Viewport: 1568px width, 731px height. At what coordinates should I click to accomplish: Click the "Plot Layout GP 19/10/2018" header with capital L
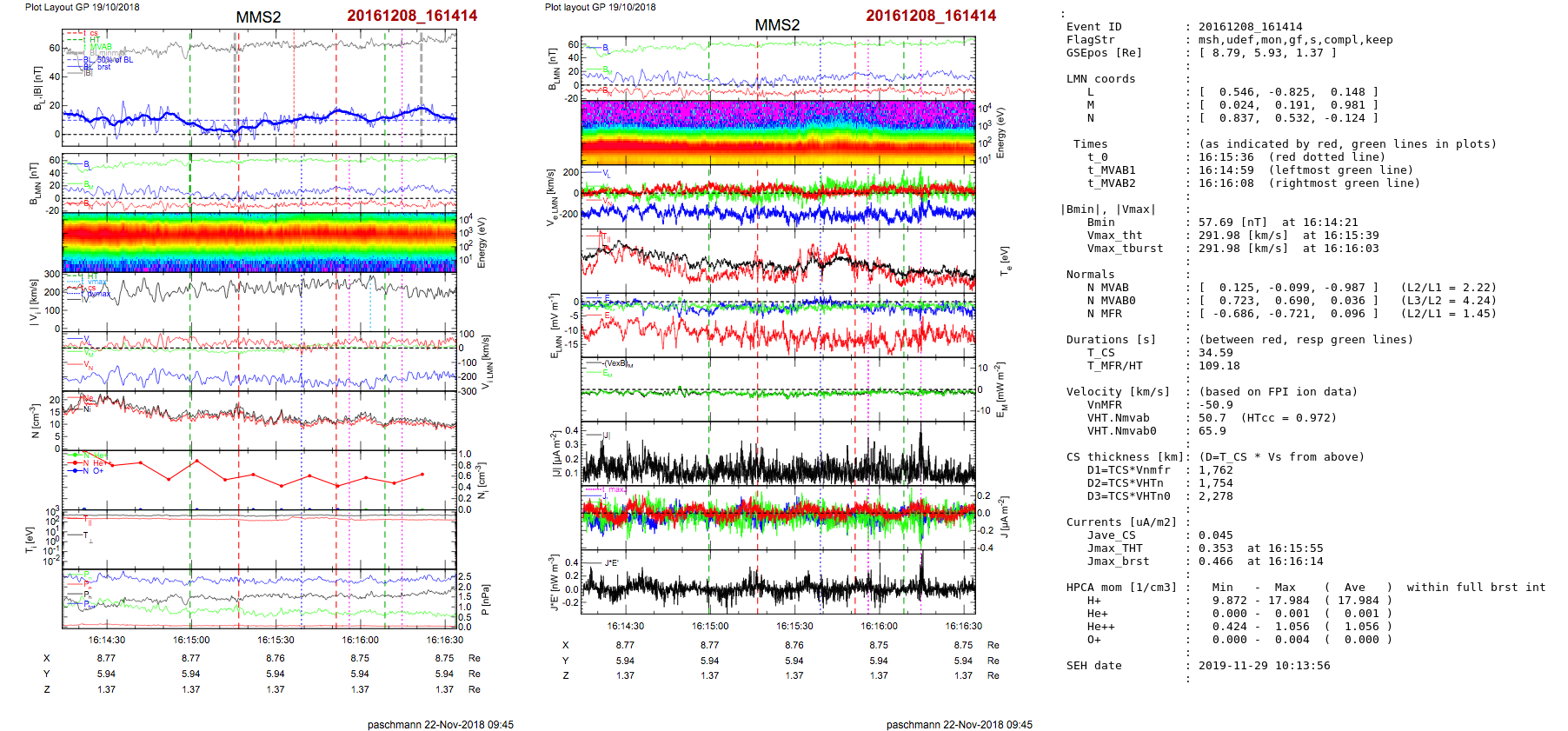click(83, 7)
